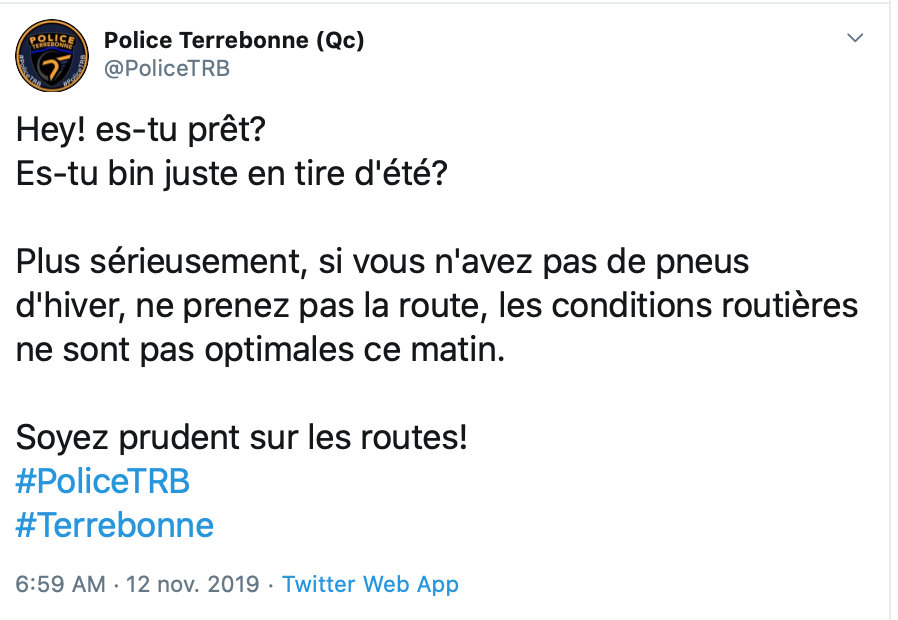Open the #Terrebonne hashtag
Image resolution: width=898 pixels, height=620 pixels.
pos(115,525)
